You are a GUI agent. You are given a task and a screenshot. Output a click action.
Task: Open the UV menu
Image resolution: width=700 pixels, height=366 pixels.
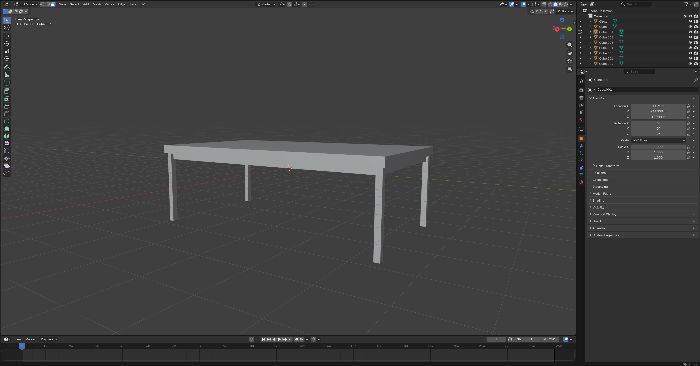point(144,4)
